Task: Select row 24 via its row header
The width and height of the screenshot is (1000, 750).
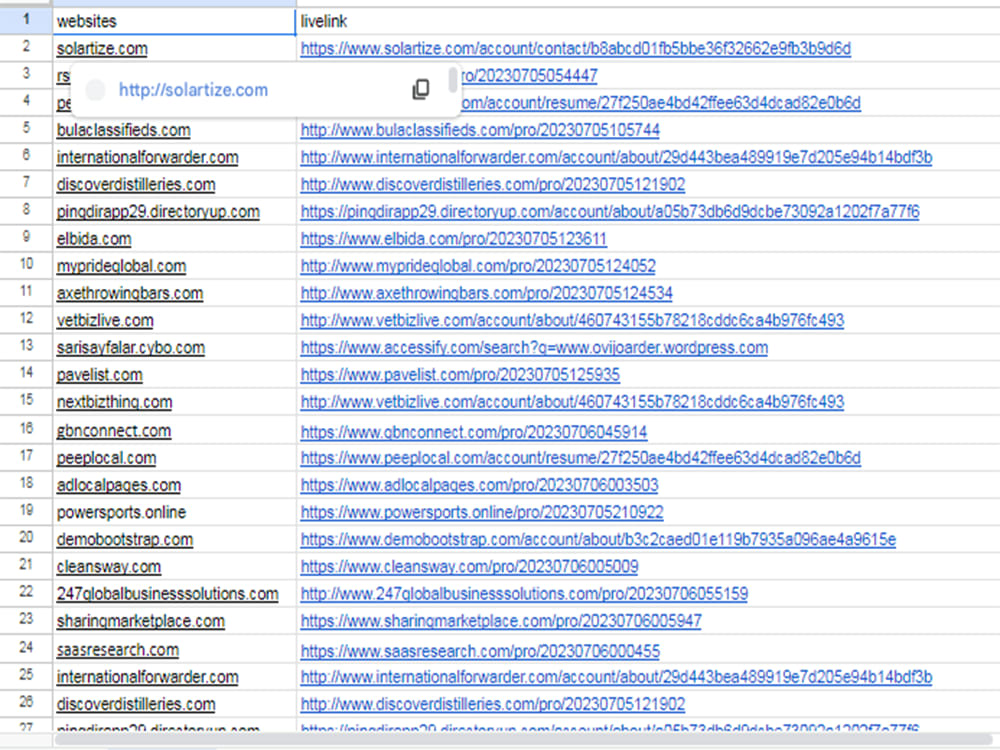Action: click(26, 648)
